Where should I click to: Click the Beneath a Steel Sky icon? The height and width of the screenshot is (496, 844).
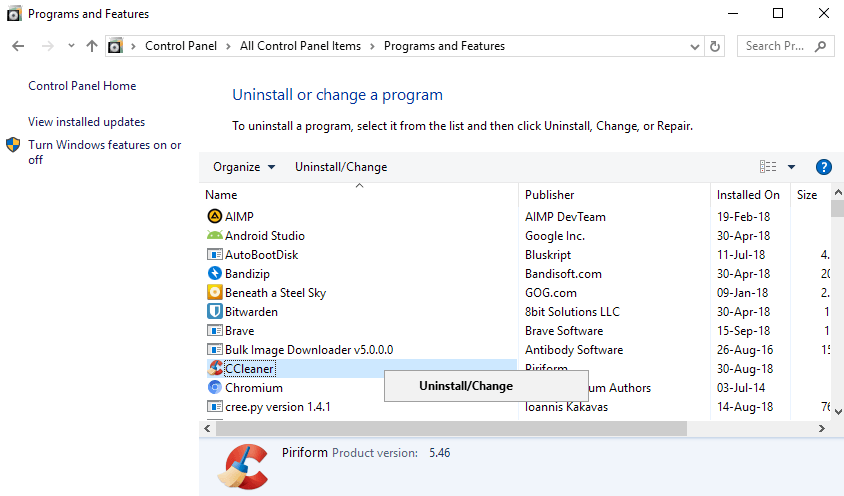214,292
